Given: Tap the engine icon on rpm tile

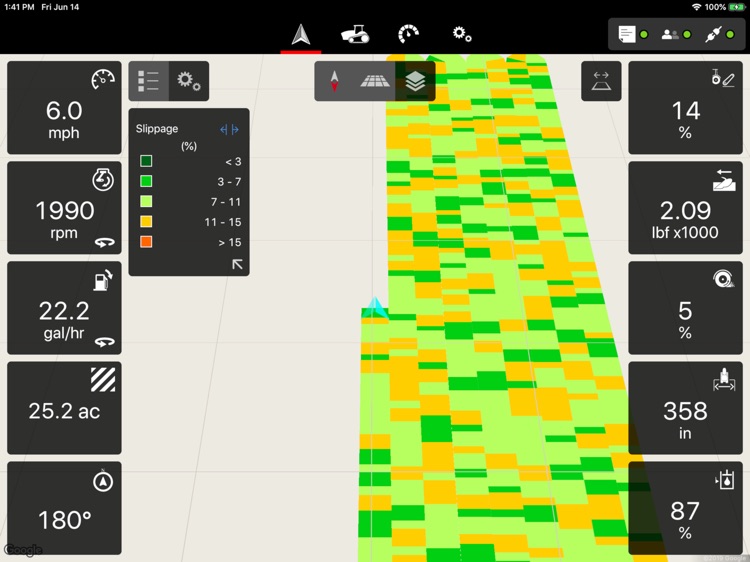Looking at the screenshot, I should [x=103, y=180].
